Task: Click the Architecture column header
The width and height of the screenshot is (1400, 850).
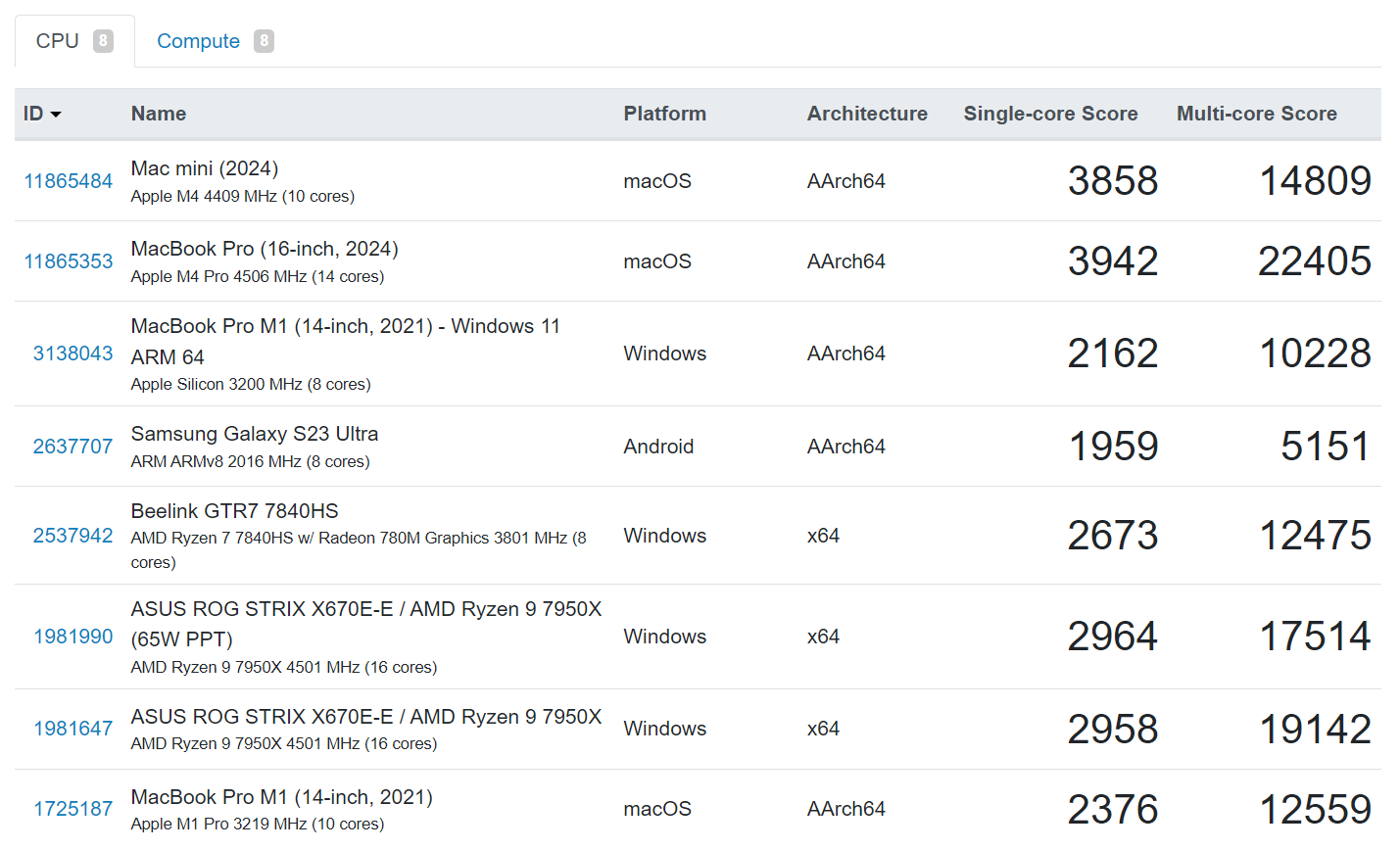Action: [x=867, y=114]
